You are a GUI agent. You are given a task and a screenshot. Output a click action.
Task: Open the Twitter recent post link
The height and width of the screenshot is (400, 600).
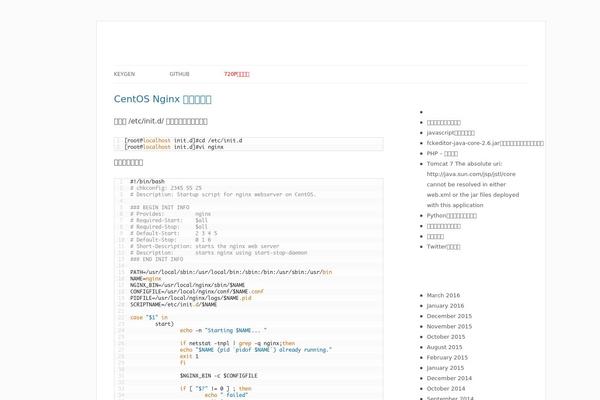443,246
